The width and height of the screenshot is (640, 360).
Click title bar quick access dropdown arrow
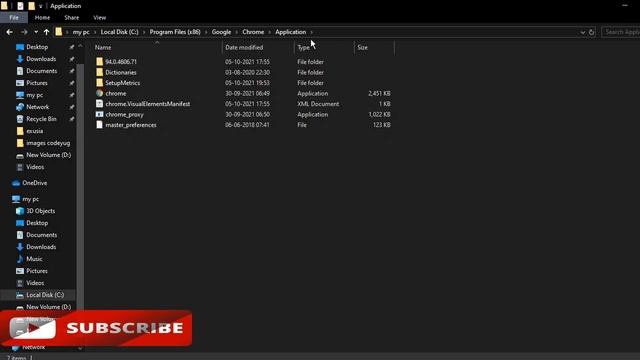pos(40,6)
